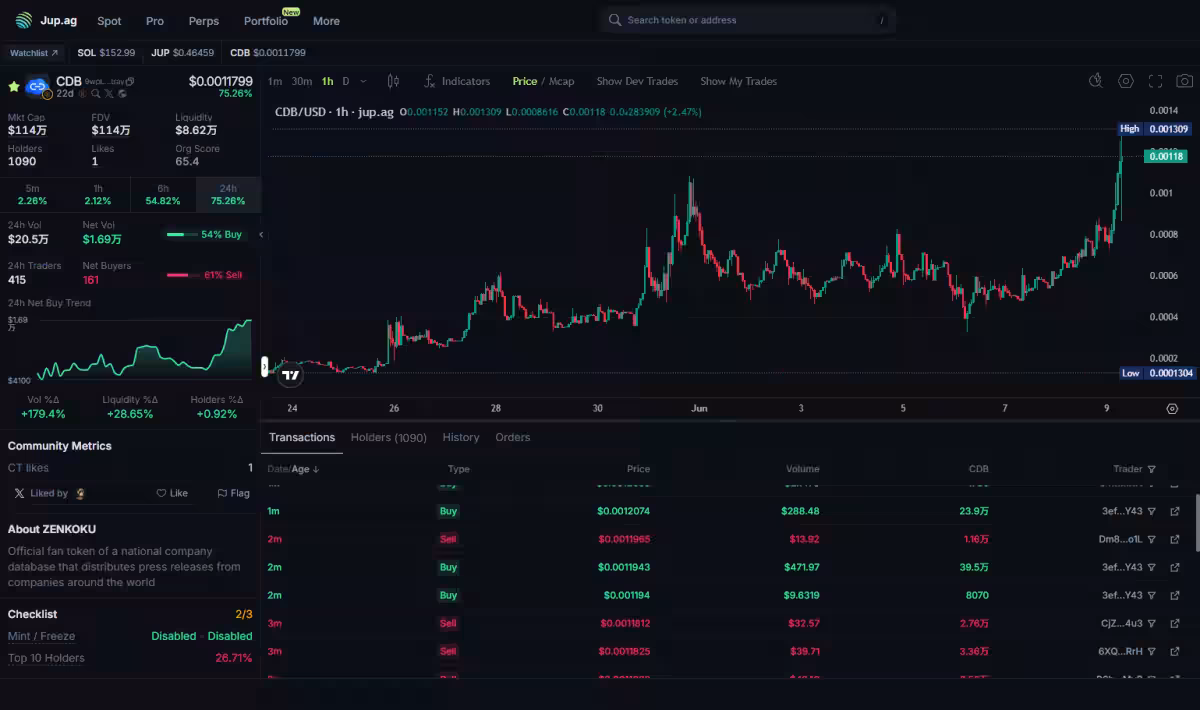This screenshot has width=1200, height=710.
Task: Expand the timeframe interval dropdown chevron
Action: (x=363, y=81)
